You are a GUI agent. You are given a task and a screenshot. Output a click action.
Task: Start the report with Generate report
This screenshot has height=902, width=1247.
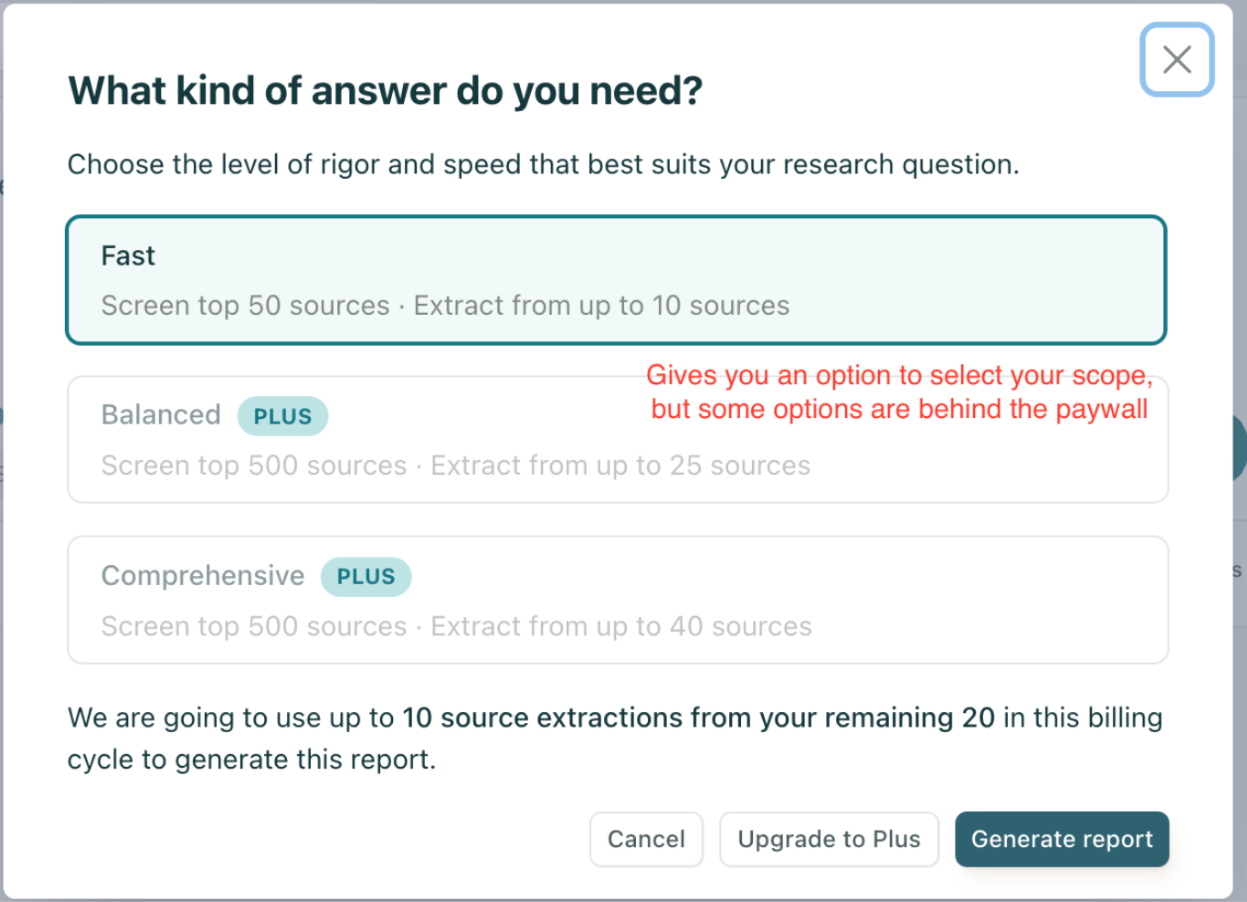tap(1061, 839)
